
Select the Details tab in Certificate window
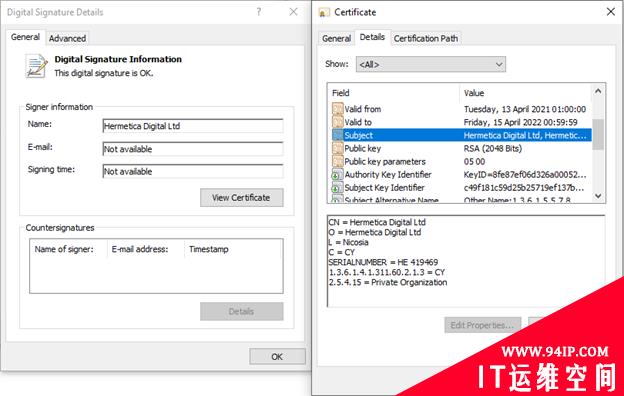(x=372, y=37)
